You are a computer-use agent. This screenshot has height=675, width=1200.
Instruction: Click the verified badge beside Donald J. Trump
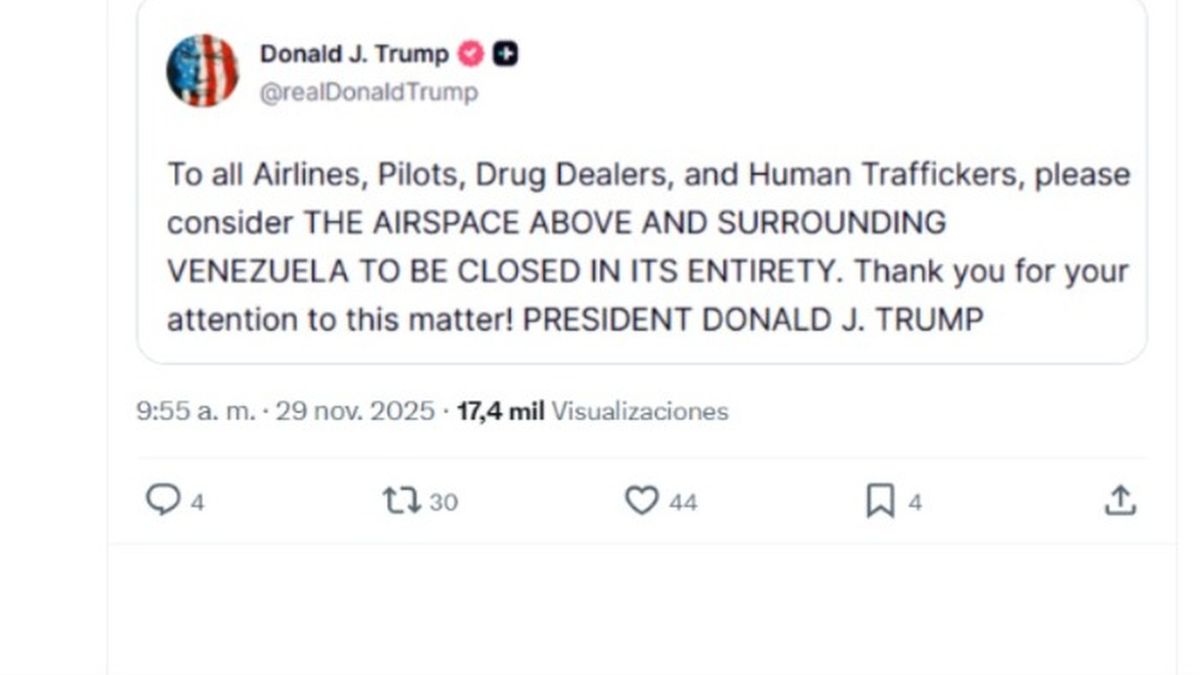[x=471, y=54]
